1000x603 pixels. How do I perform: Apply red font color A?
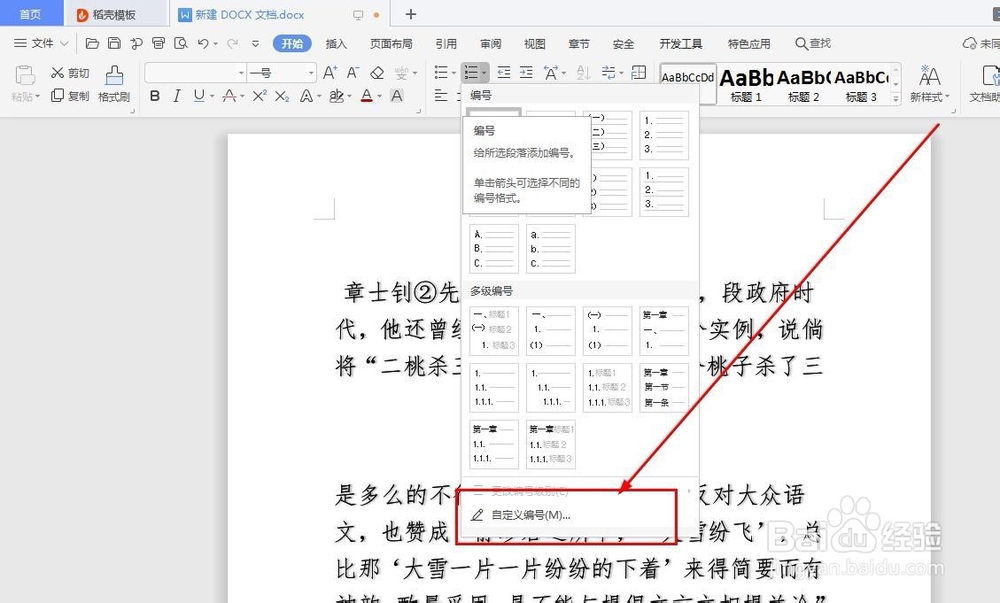click(366, 96)
